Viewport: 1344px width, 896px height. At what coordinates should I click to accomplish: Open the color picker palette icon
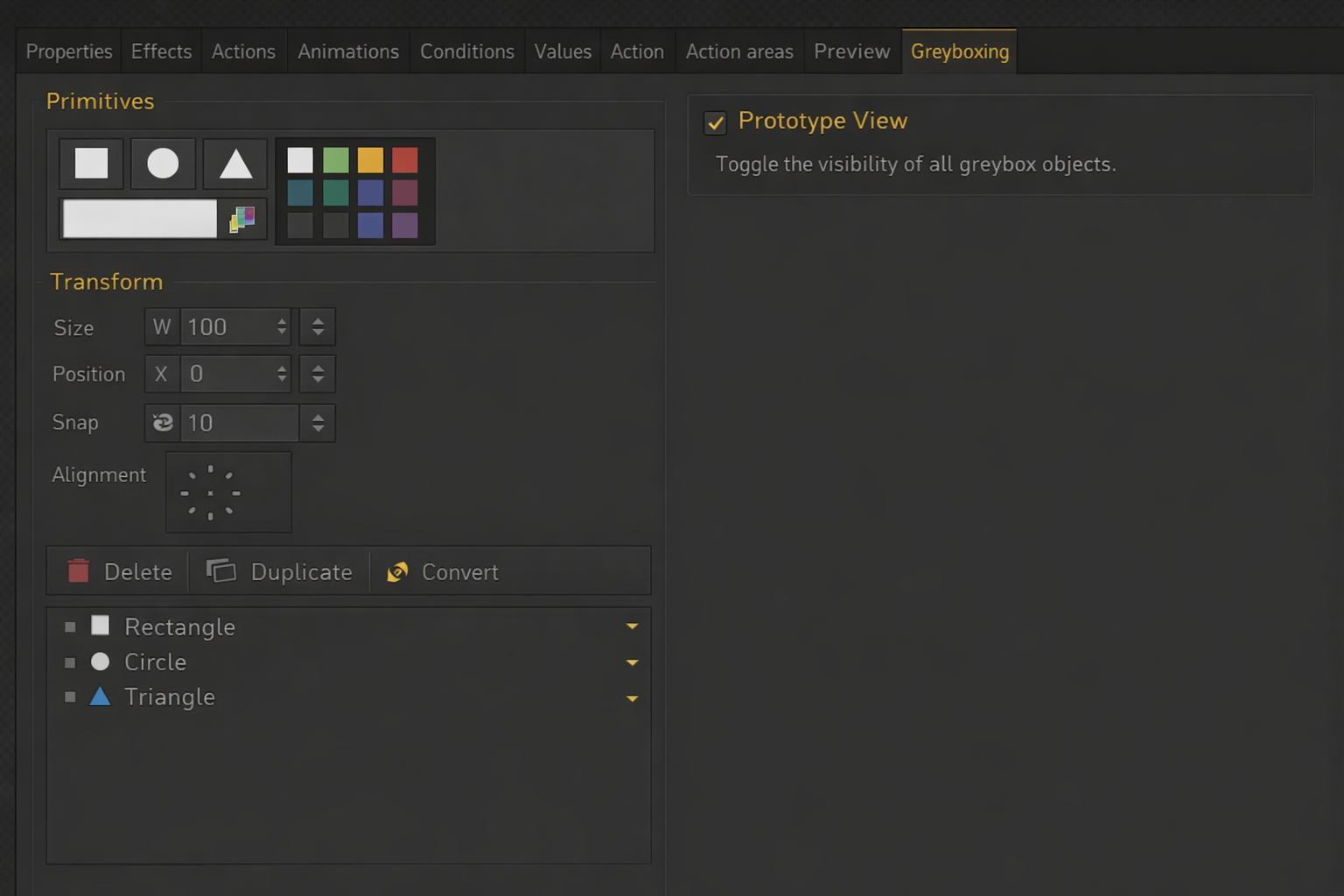tap(241, 219)
